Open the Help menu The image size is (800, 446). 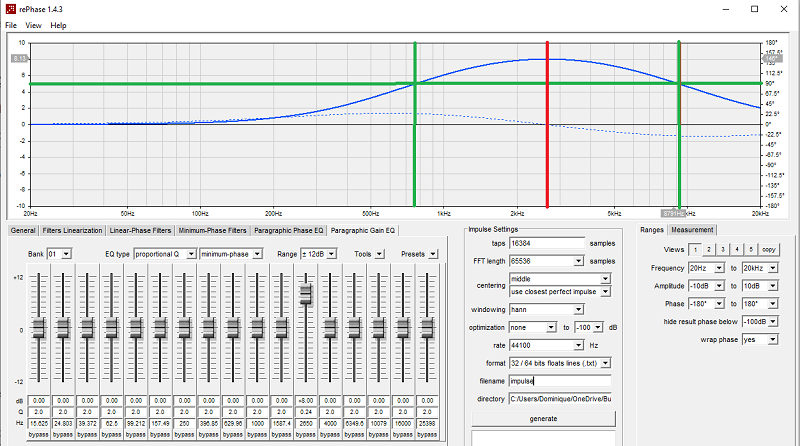pos(58,26)
